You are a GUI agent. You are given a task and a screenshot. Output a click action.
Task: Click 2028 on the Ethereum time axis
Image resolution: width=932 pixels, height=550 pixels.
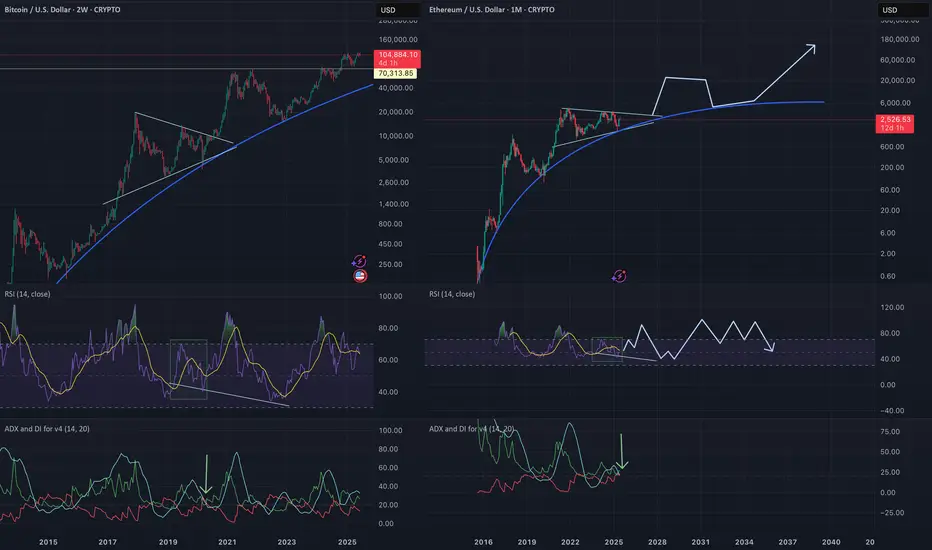pos(657,542)
